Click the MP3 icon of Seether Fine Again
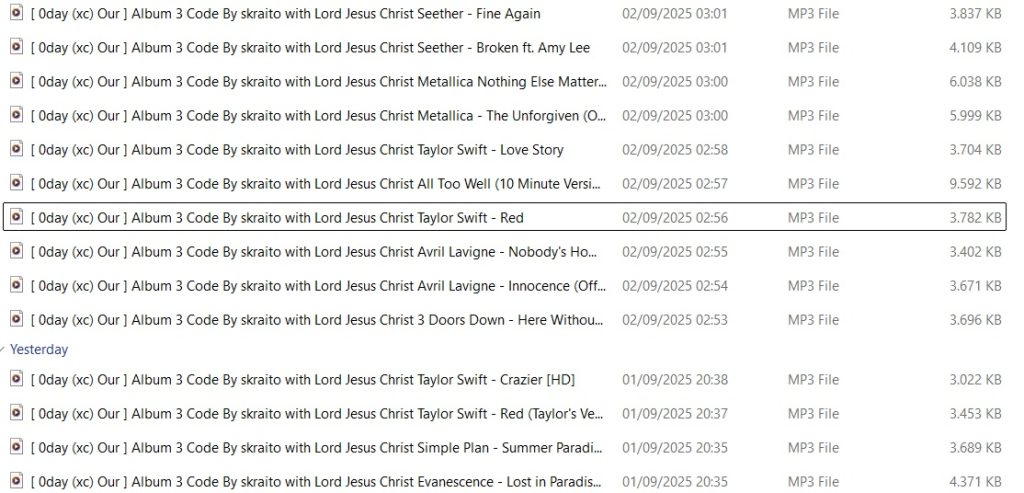Viewport: 1024px width, 493px height. pyautogui.click(x=16, y=13)
